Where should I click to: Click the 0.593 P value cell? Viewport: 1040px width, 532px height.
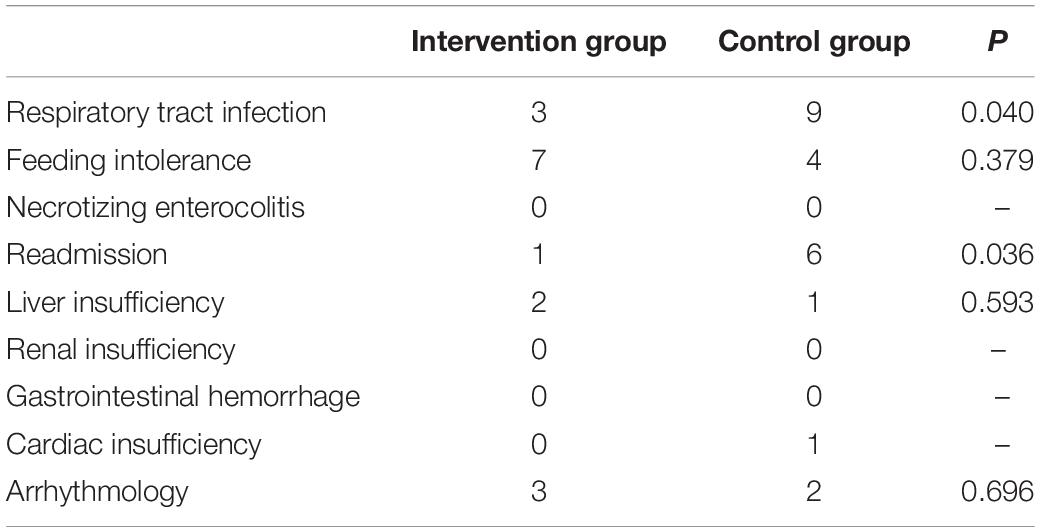pos(997,302)
